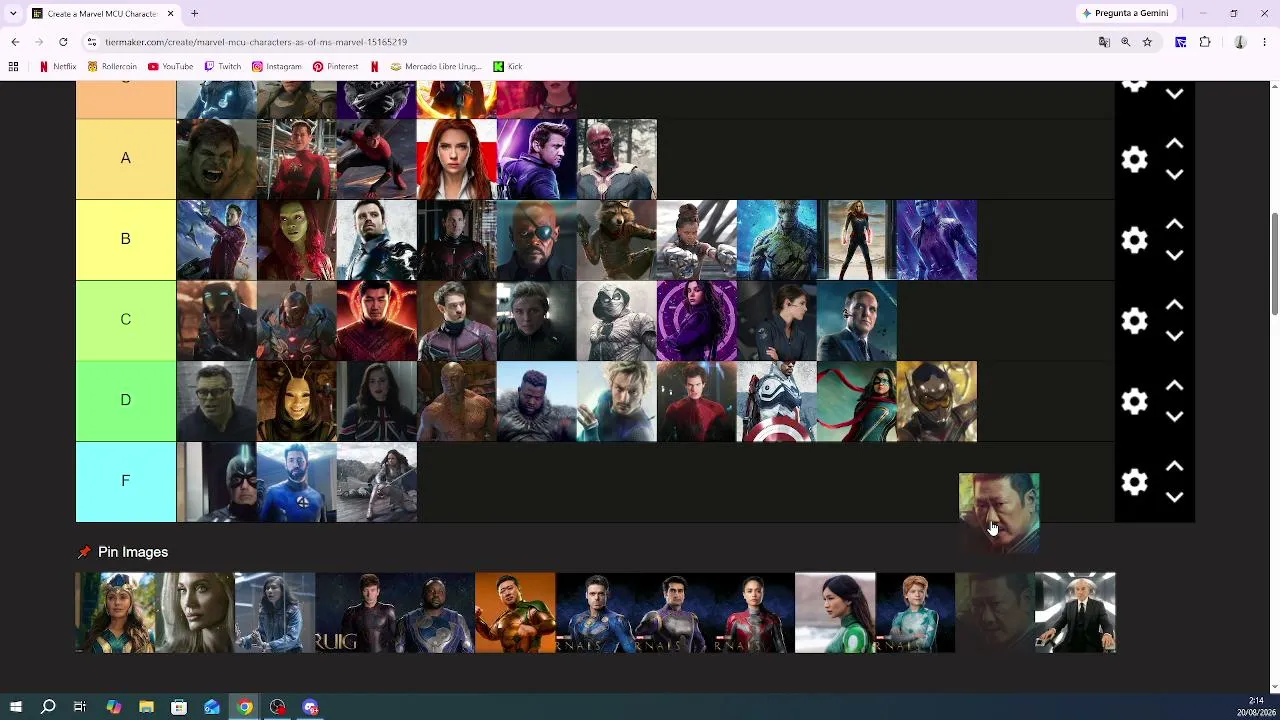The height and width of the screenshot is (720, 1280).
Task: Open settings gear for tier B
Action: [1134, 240]
